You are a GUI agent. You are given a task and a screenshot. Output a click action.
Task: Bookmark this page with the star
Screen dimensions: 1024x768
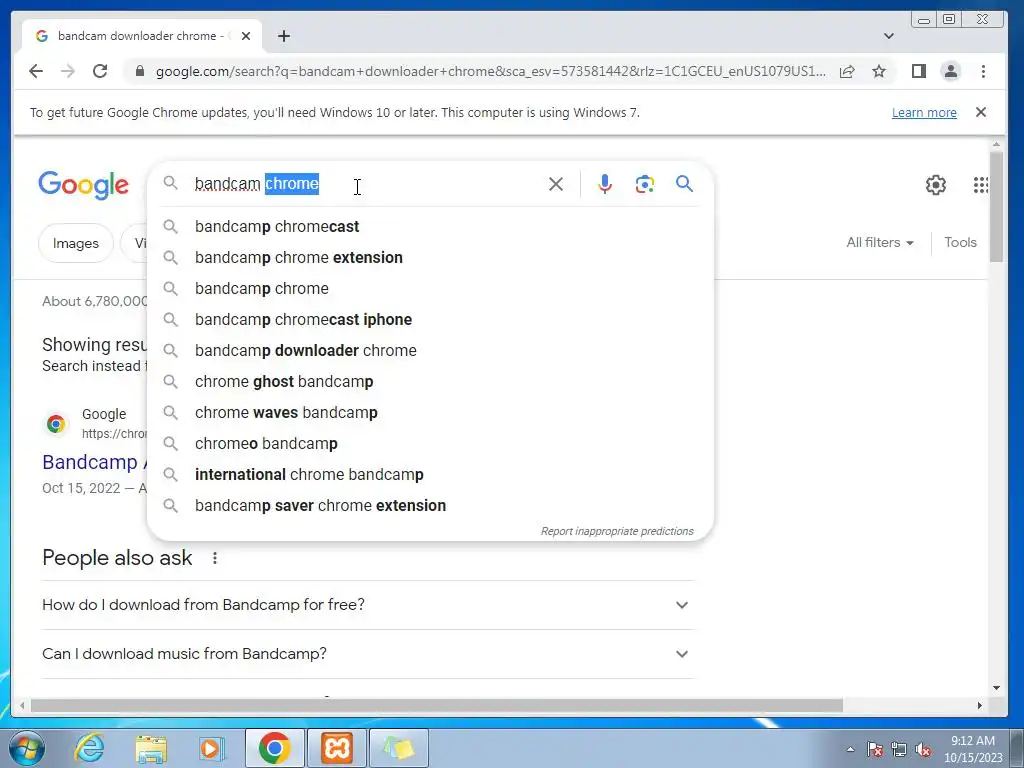(879, 71)
